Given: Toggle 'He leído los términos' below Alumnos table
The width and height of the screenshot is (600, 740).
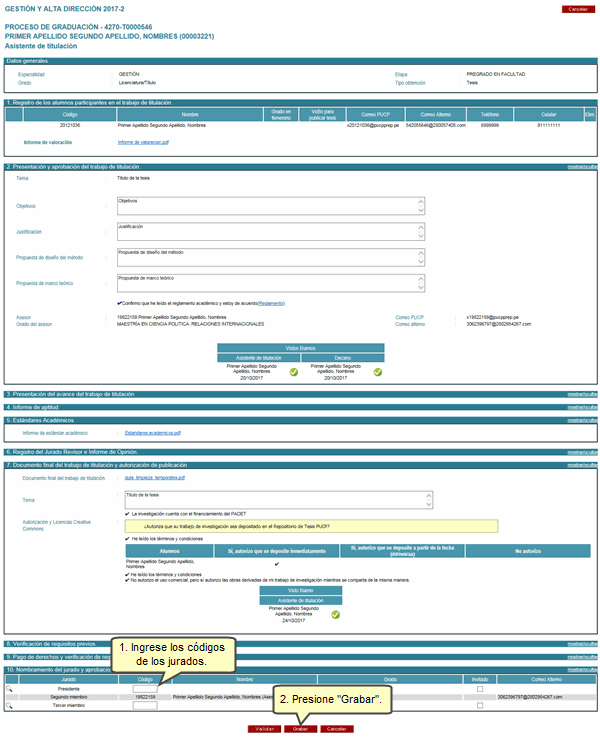Looking at the screenshot, I should tap(127, 574).
